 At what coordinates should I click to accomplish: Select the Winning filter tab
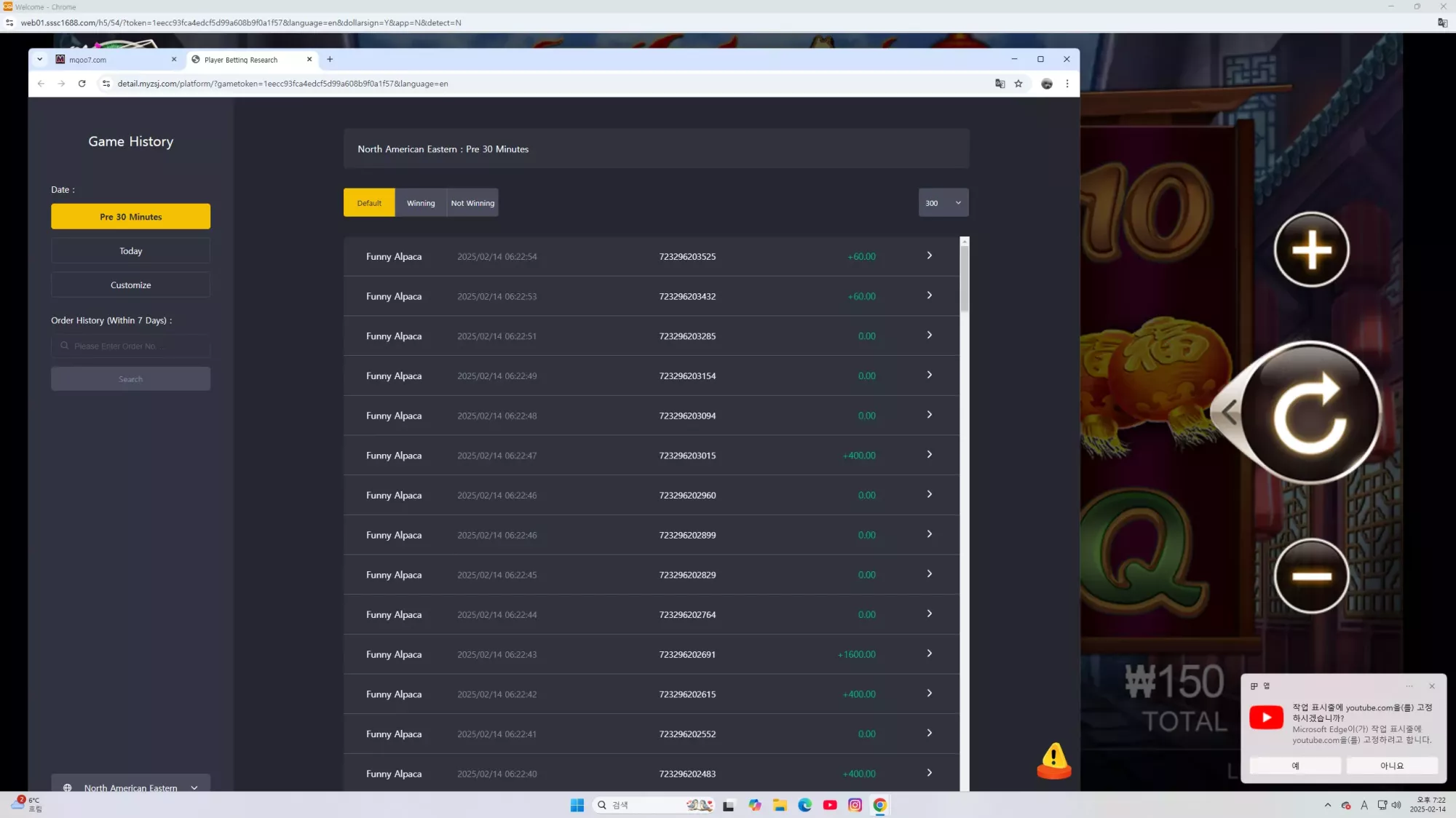(421, 203)
